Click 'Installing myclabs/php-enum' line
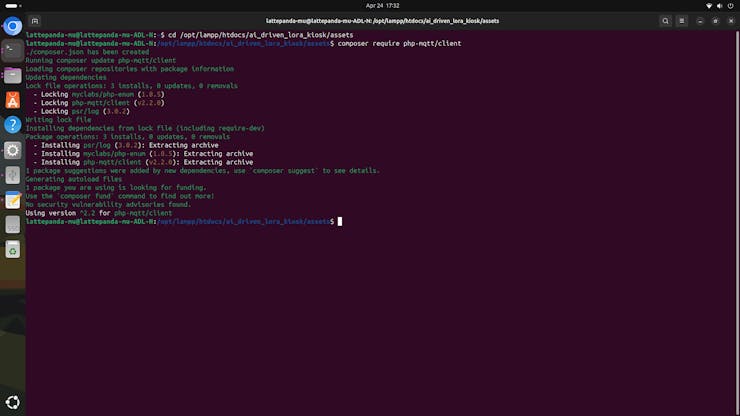Viewport: 740px width, 416px height. click(143, 154)
